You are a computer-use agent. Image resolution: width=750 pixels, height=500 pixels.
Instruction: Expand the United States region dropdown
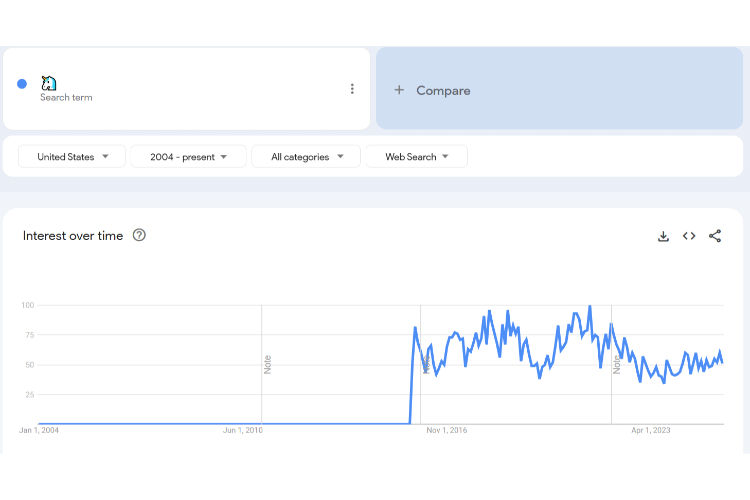click(72, 157)
